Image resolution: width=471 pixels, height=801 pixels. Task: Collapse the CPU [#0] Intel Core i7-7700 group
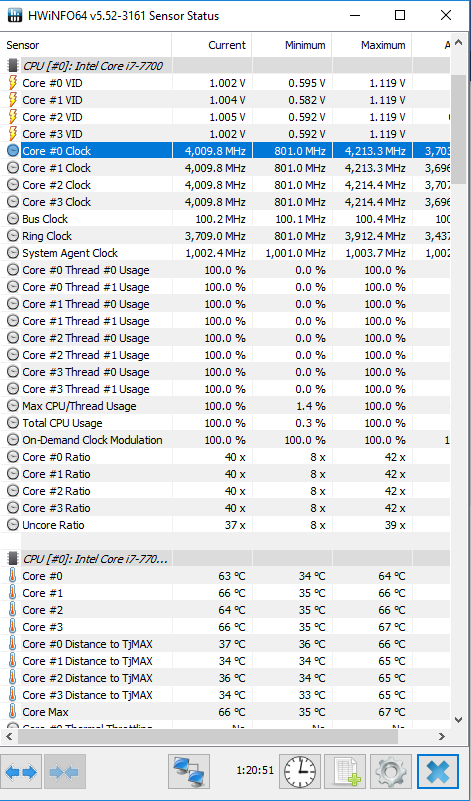click(13, 66)
